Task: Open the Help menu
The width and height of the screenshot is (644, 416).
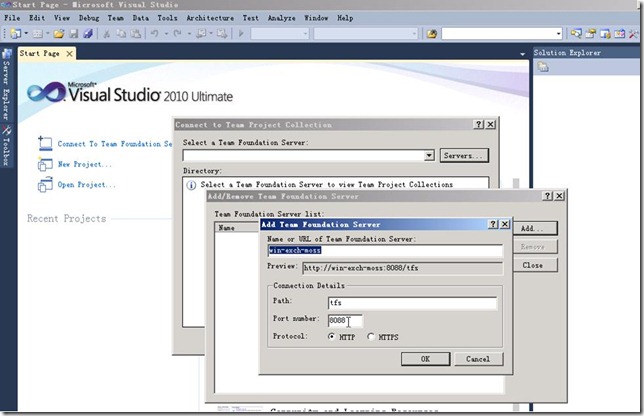Action: pos(345,18)
